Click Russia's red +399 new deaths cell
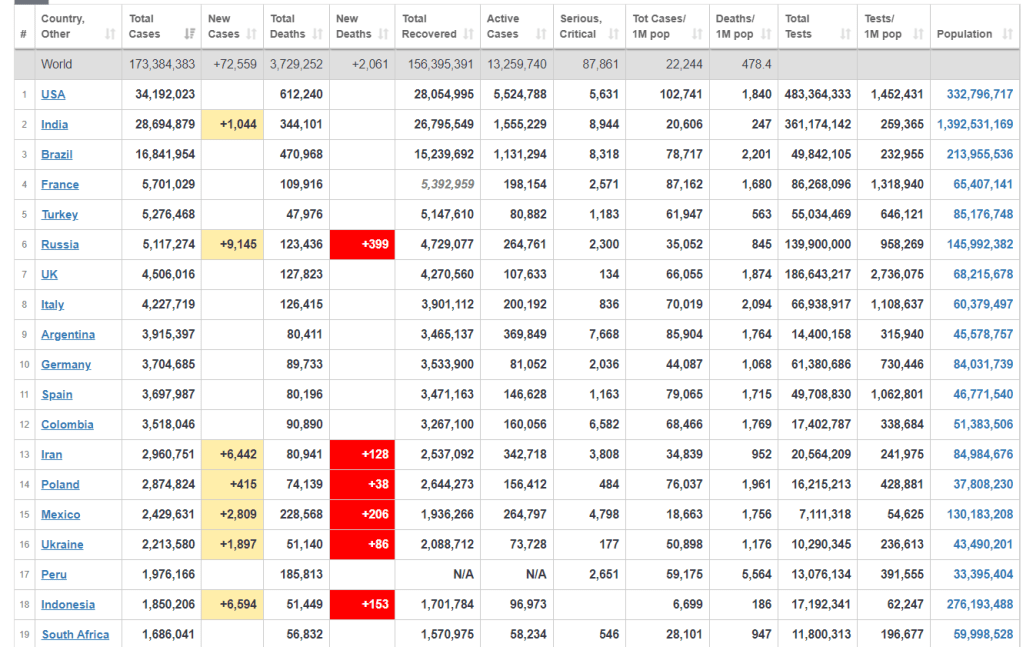 pyautogui.click(x=362, y=245)
